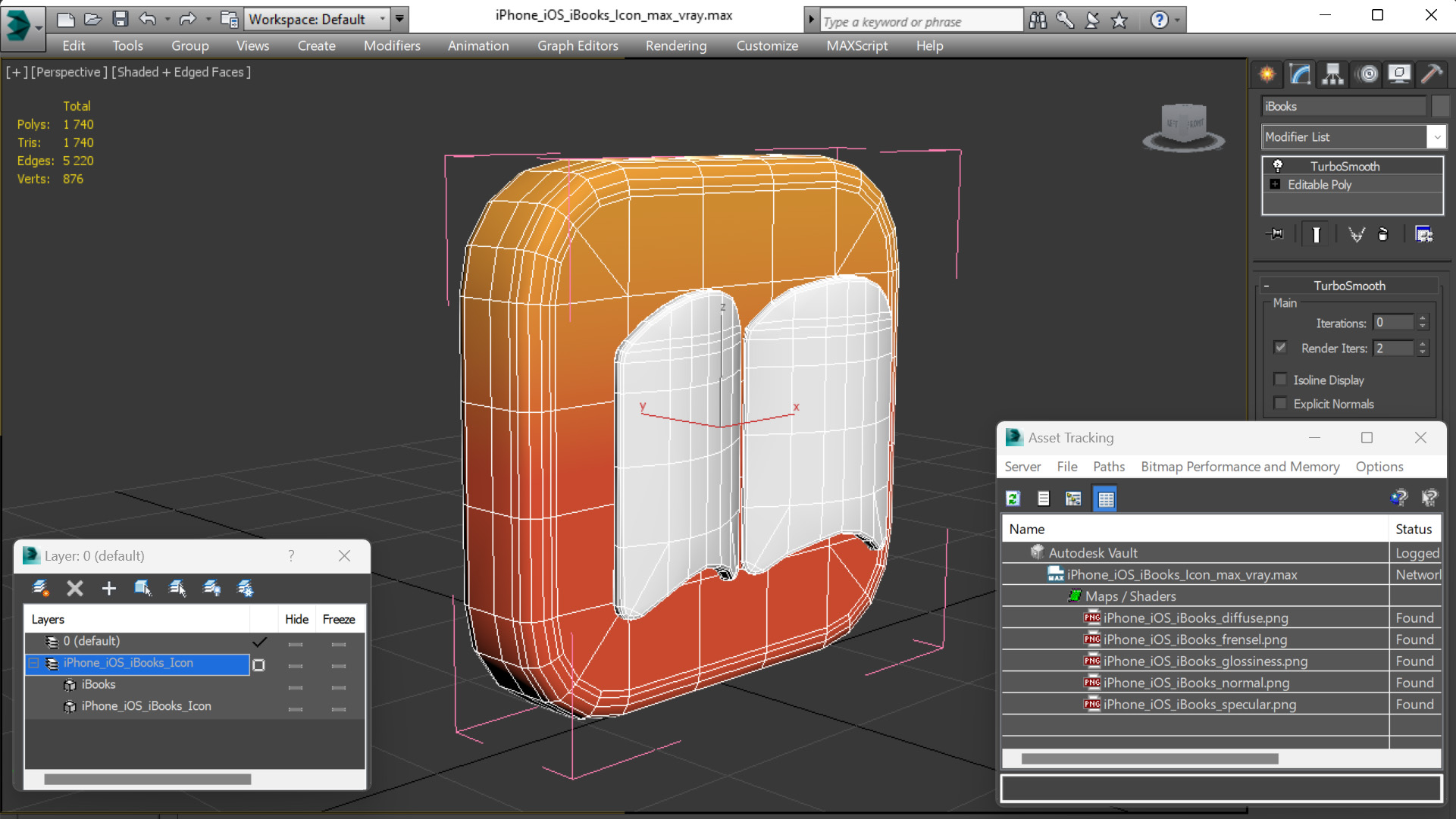Create new layer in Layer dialog

(x=40, y=588)
